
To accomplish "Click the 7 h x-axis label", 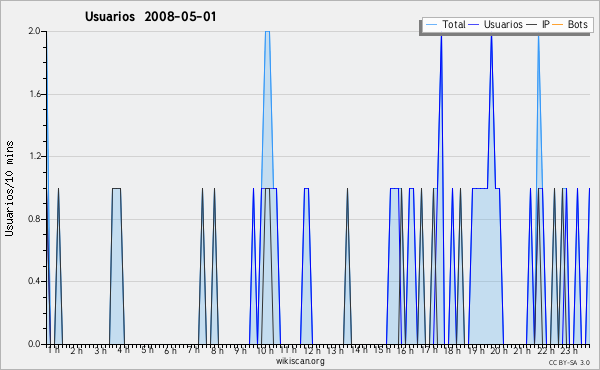I will [194, 350].
